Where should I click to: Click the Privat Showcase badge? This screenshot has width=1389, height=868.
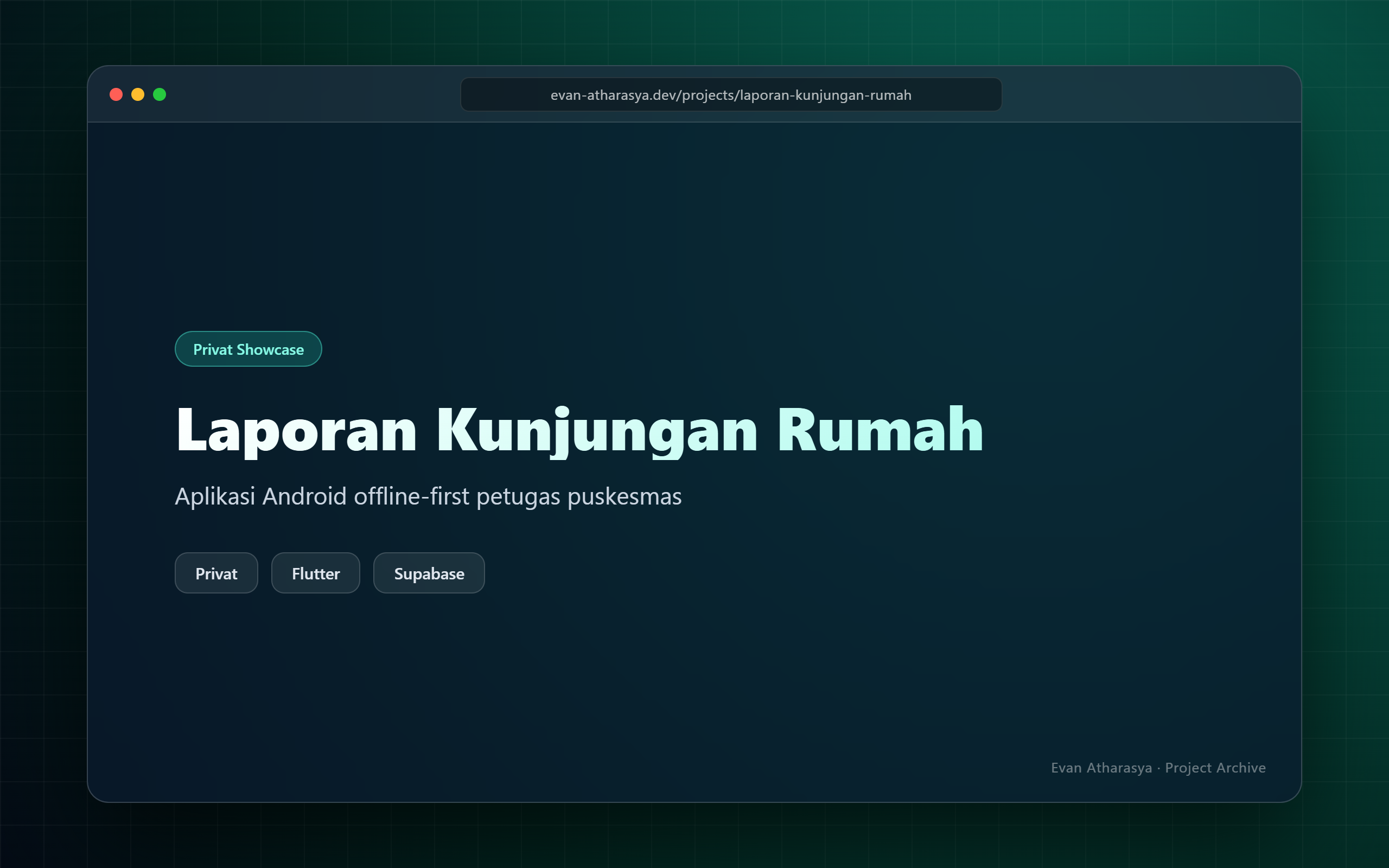pos(248,349)
